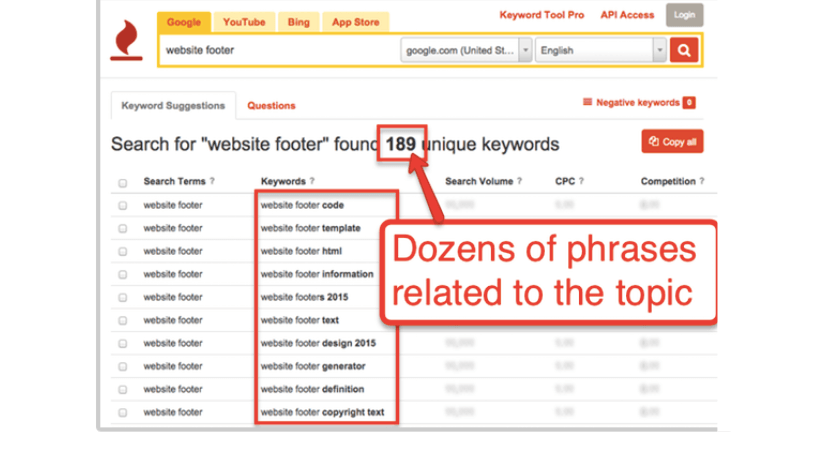
Task: Click the Login button
Action: (x=684, y=15)
